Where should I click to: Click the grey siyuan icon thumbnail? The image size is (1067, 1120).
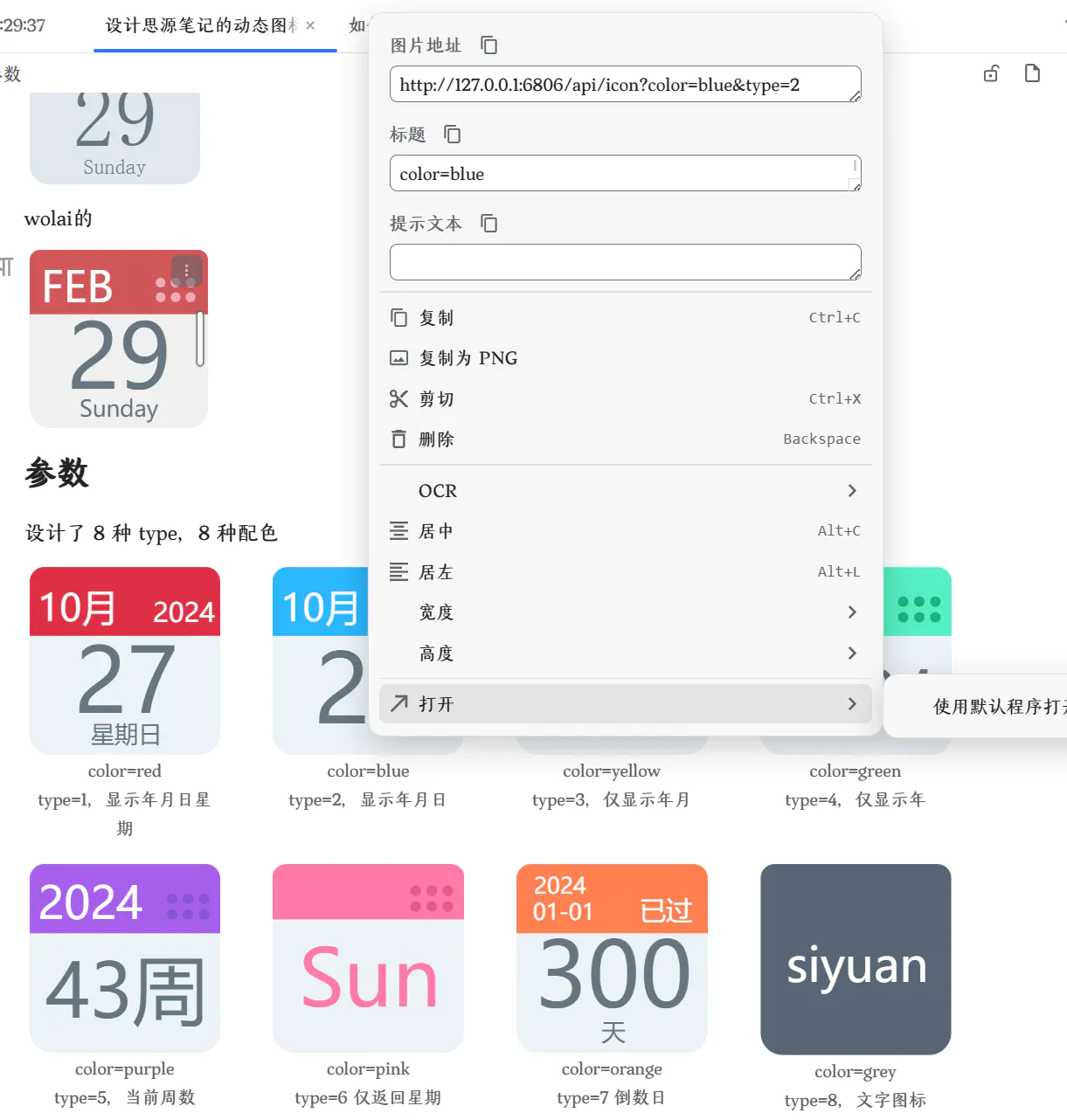point(855,958)
